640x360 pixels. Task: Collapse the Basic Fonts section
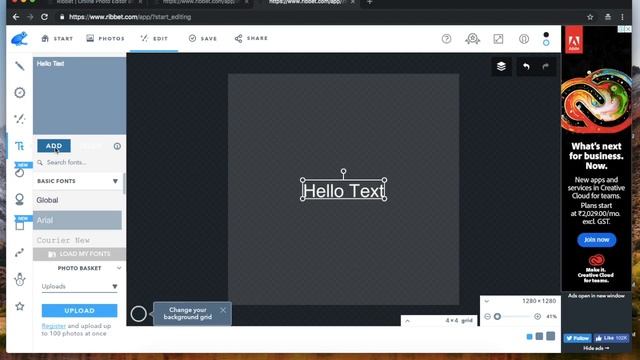tap(115, 181)
